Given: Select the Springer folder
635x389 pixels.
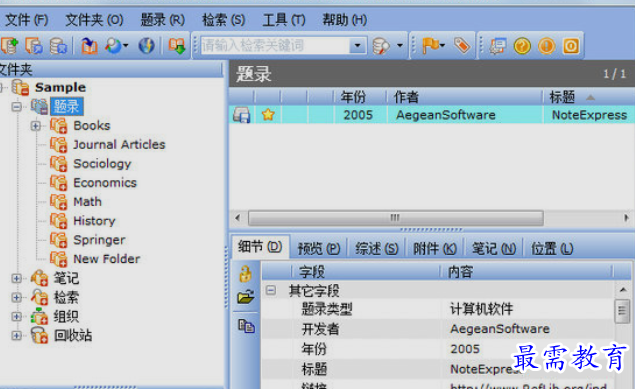Looking at the screenshot, I should [99, 240].
